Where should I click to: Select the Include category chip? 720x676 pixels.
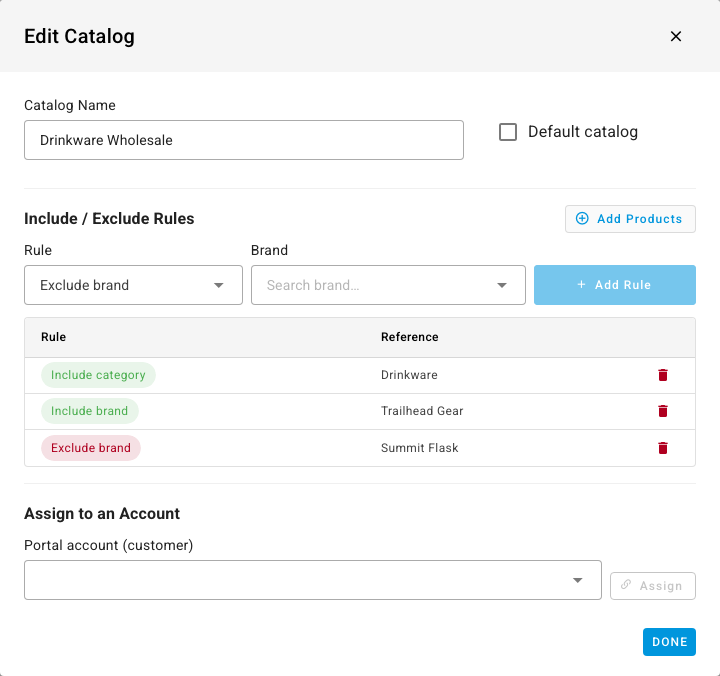tap(98, 375)
